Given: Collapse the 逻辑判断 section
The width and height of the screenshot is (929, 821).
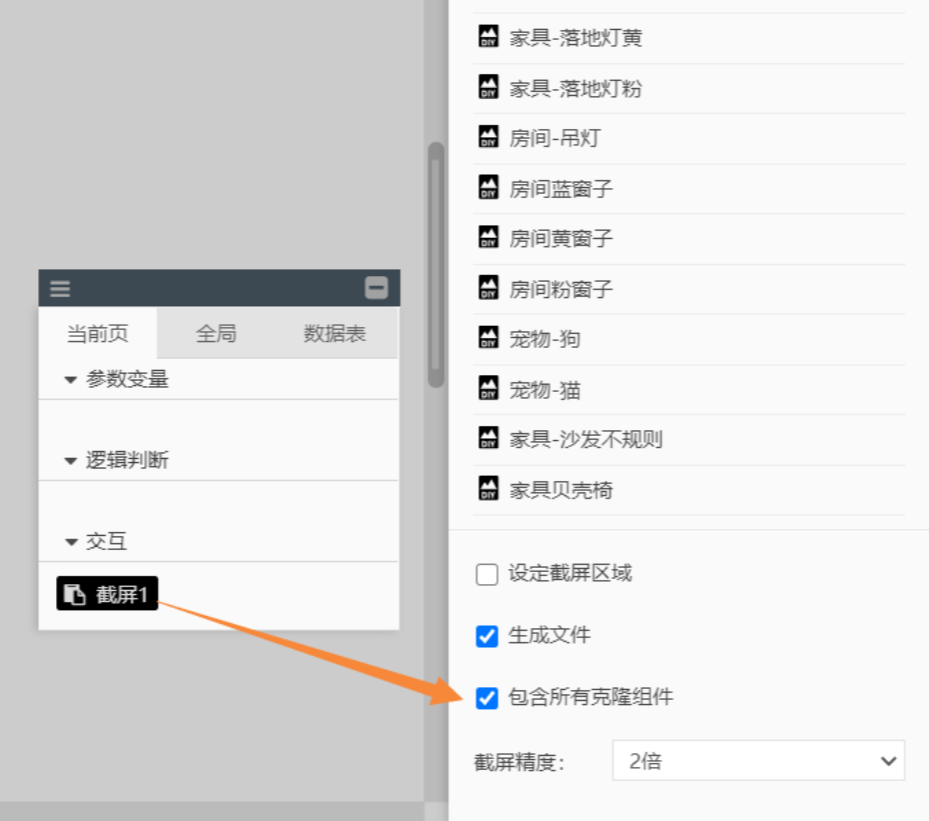Looking at the screenshot, I should click(x=71, y=461).
